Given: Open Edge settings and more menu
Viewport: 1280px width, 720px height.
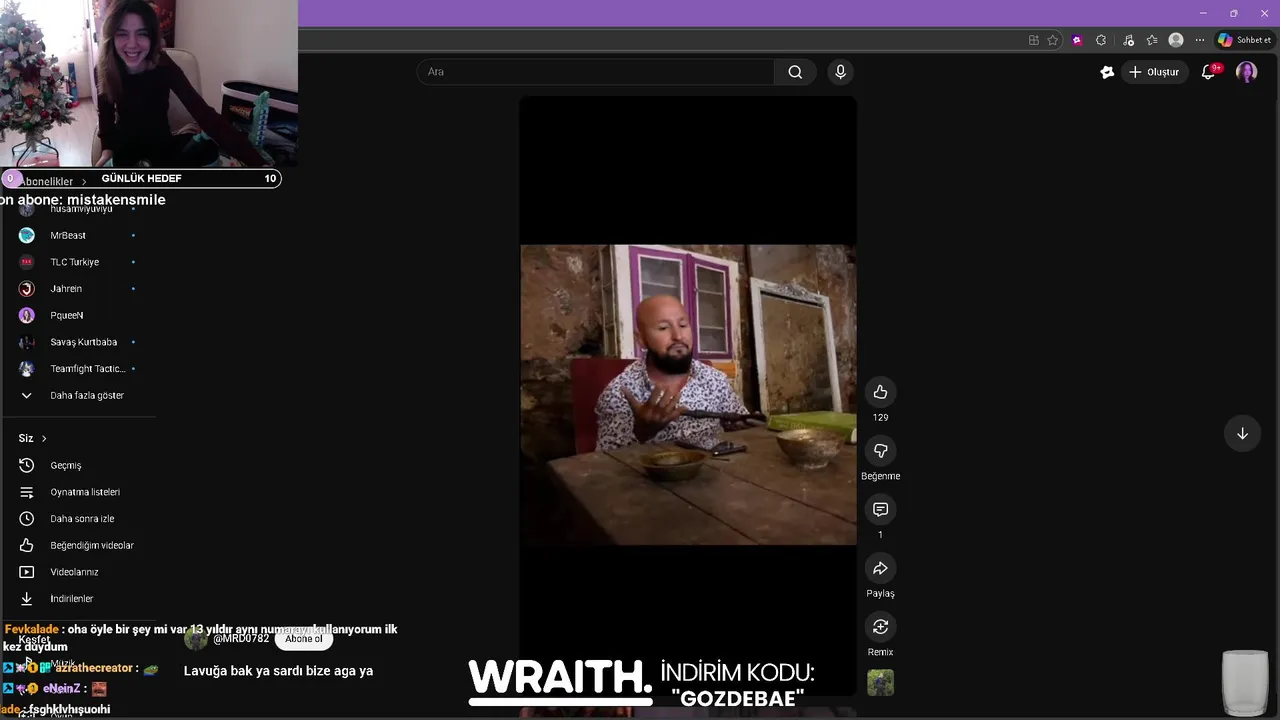Looking at the screenshot, I should (x=1200, y=40).
